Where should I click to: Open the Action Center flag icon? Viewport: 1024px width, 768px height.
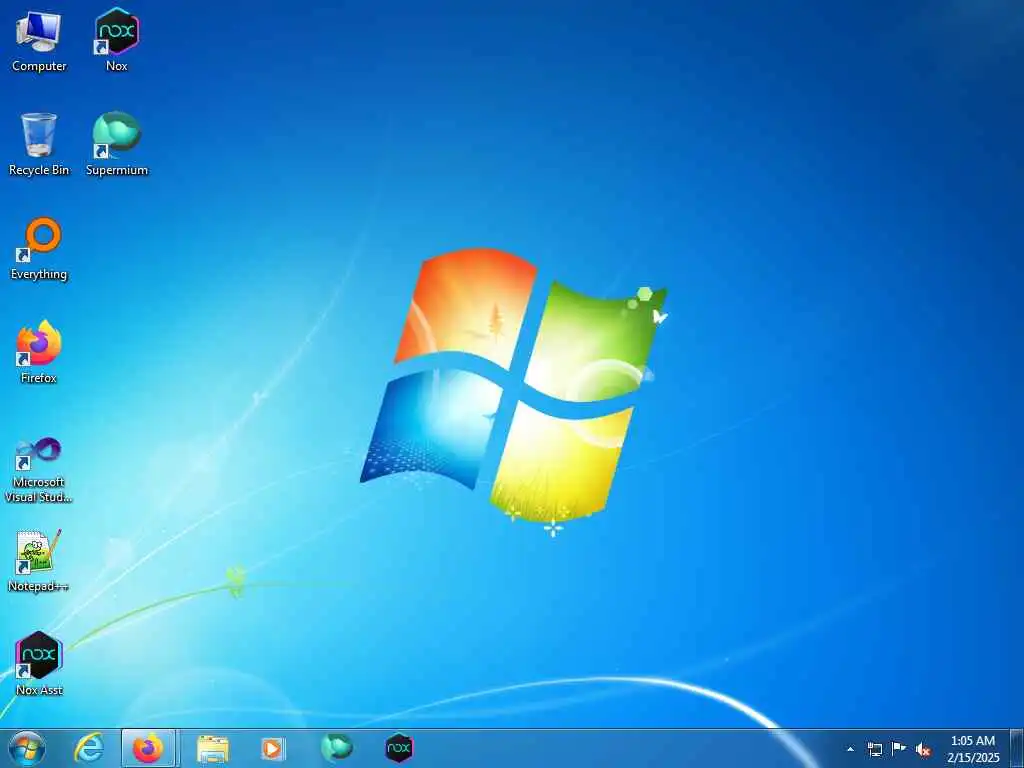click(899, 748)
